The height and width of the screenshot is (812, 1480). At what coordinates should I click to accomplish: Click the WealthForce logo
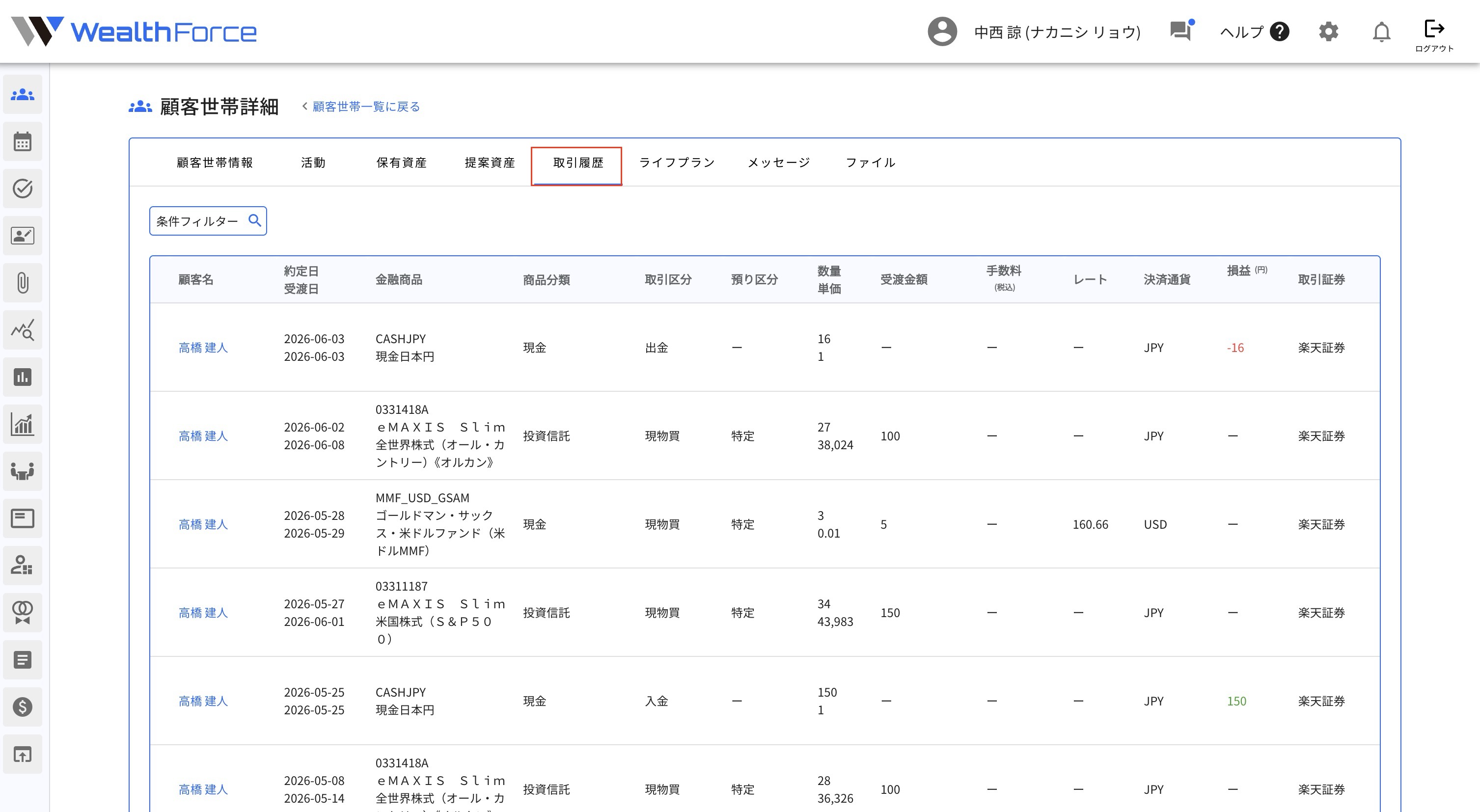134,31
